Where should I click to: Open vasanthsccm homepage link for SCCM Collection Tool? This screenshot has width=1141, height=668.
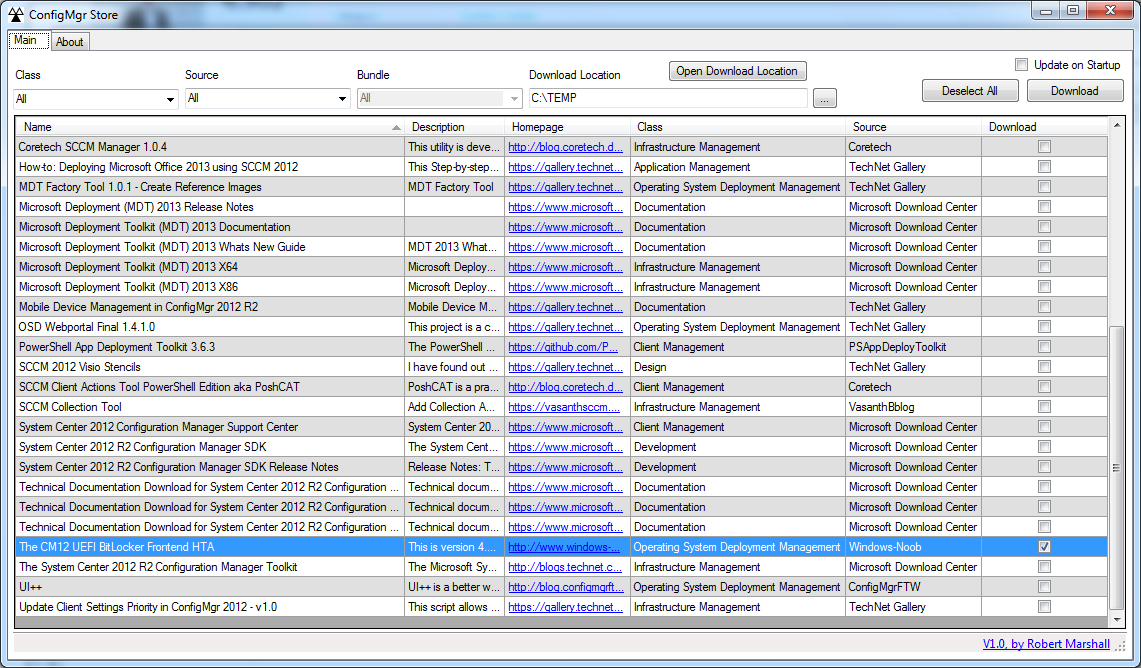coord(564,407)
